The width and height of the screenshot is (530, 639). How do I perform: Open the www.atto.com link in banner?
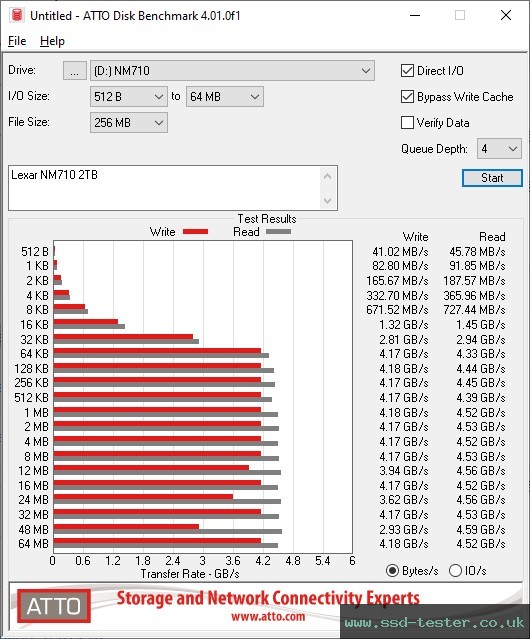point(268,617)
